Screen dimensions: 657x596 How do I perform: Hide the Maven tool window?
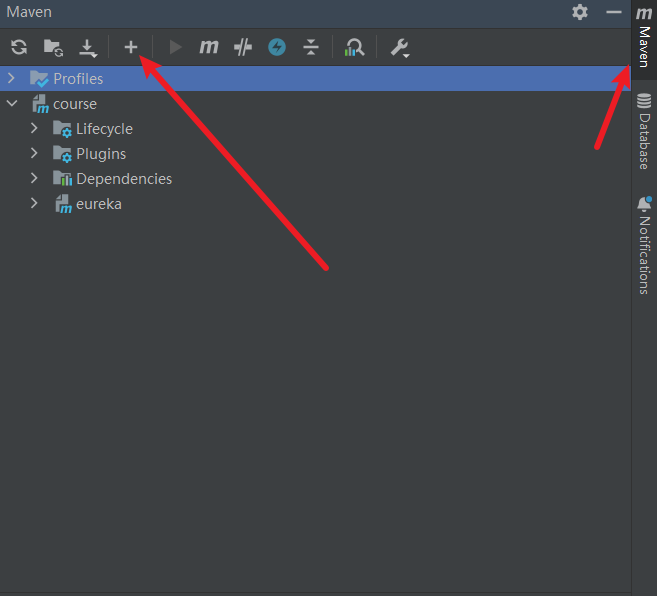614,12
